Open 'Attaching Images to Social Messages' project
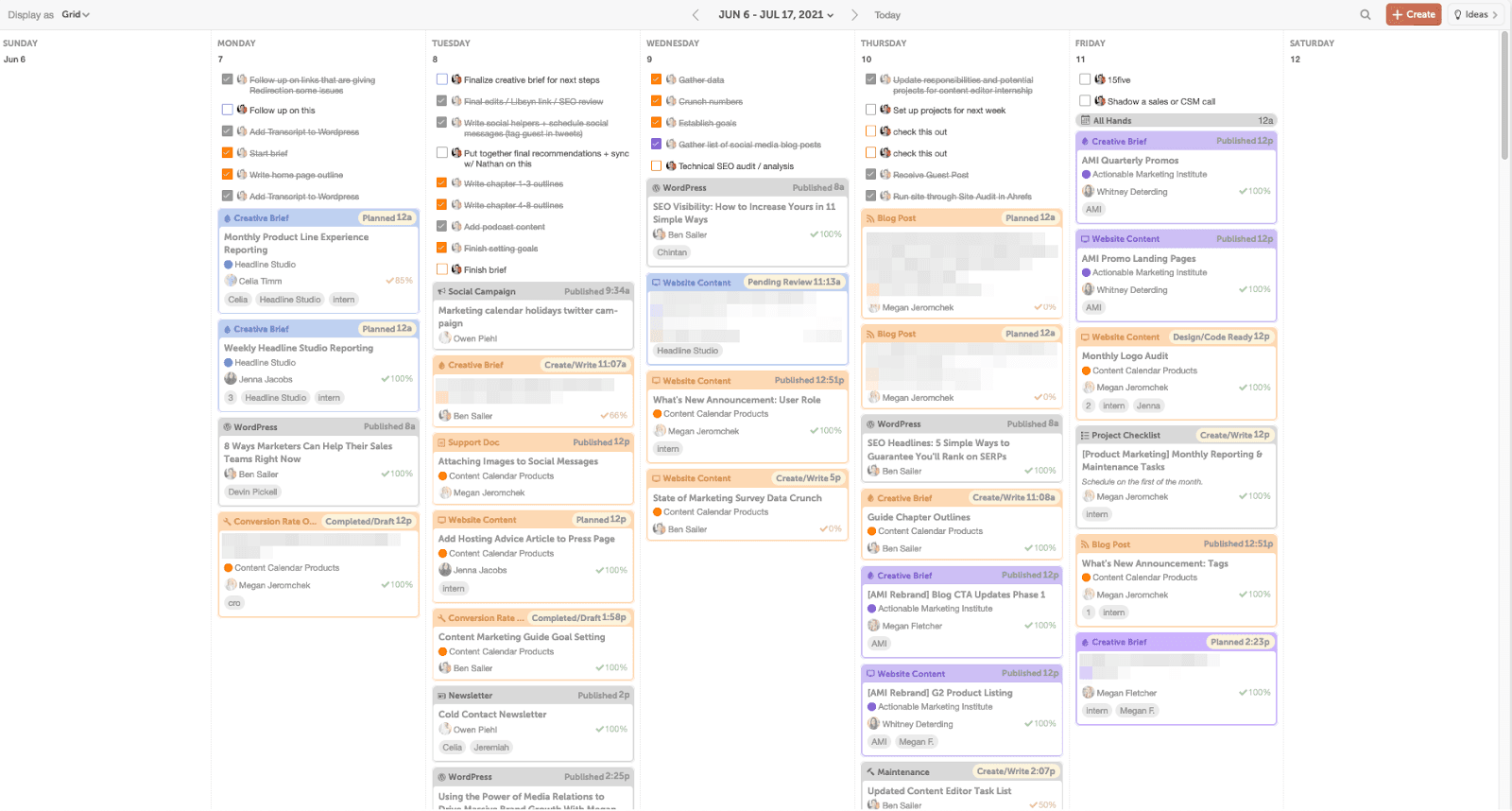 [518, 461]
